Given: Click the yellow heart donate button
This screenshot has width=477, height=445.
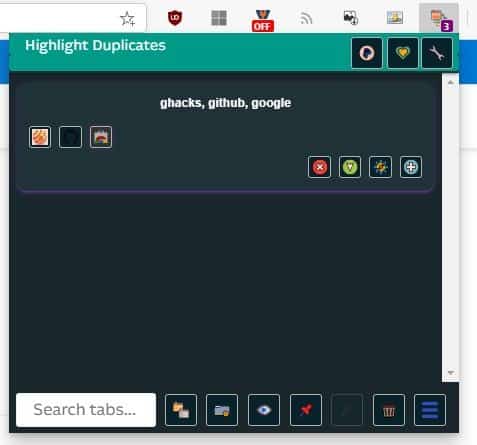Looking at the screenshot, I should (x=403, y=53).
